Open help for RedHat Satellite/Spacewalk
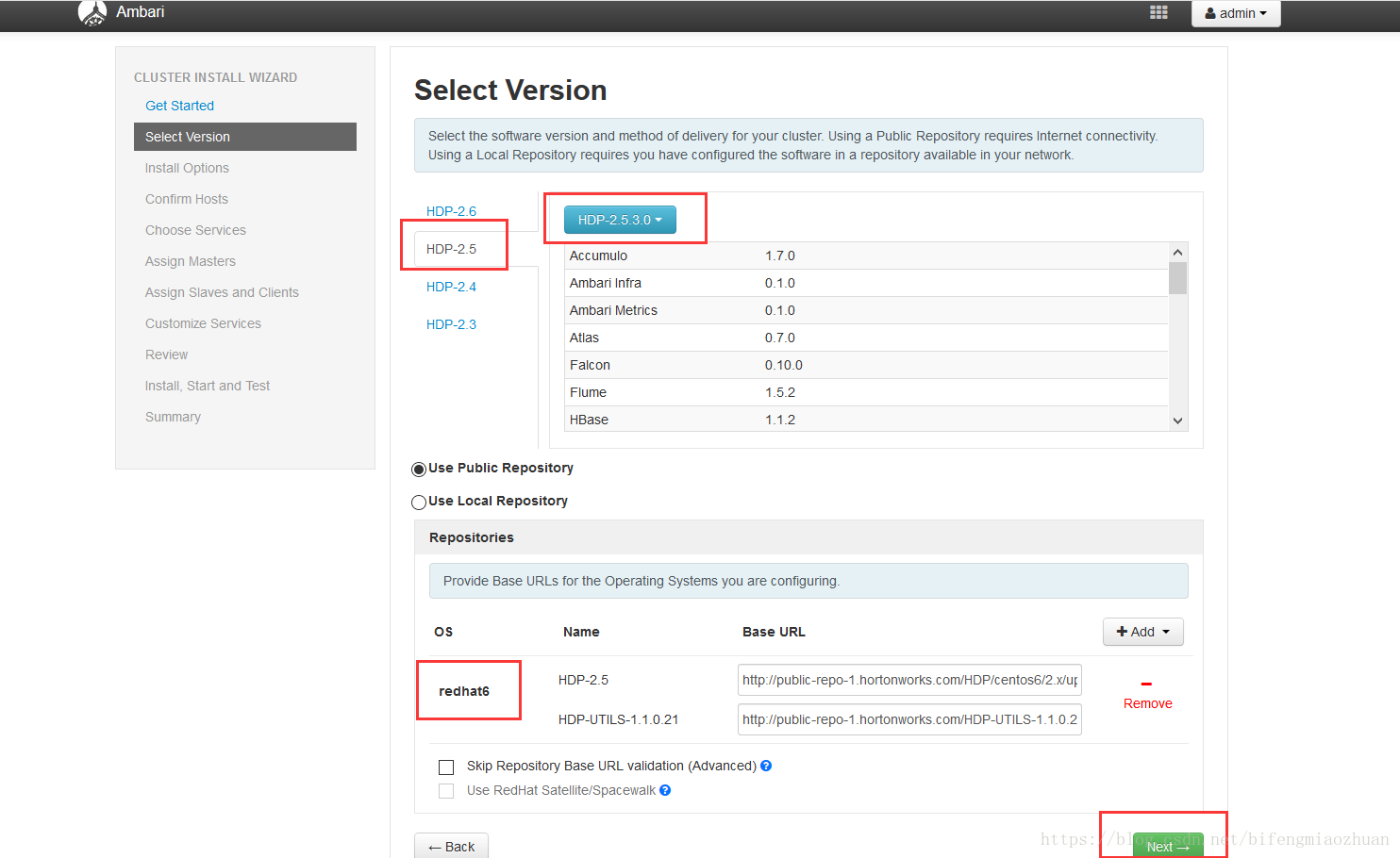1400x858 pixels. 665,790
